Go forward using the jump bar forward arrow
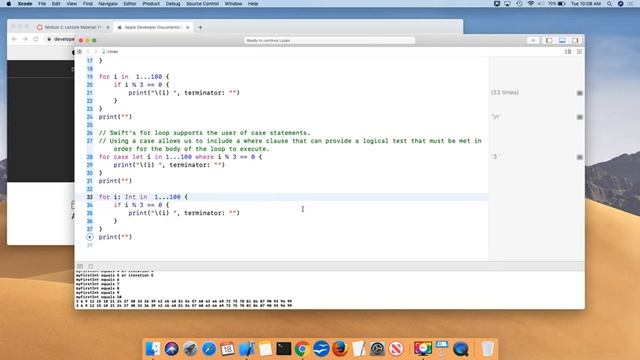The image size is (640, 360). click(x=96, y=52)
